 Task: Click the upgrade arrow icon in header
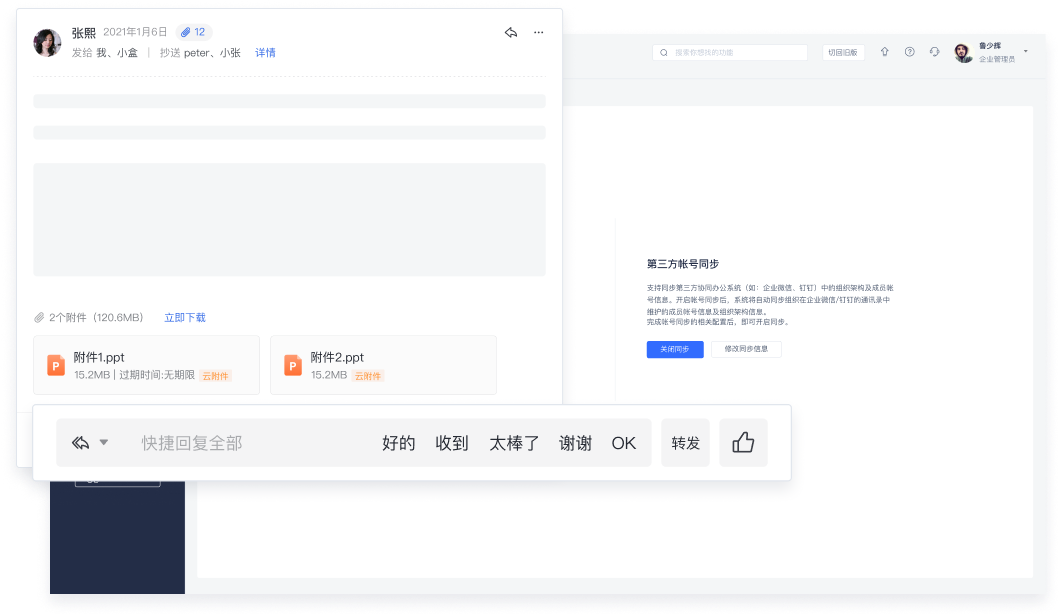pyautogui.click(x=884, y=52)
